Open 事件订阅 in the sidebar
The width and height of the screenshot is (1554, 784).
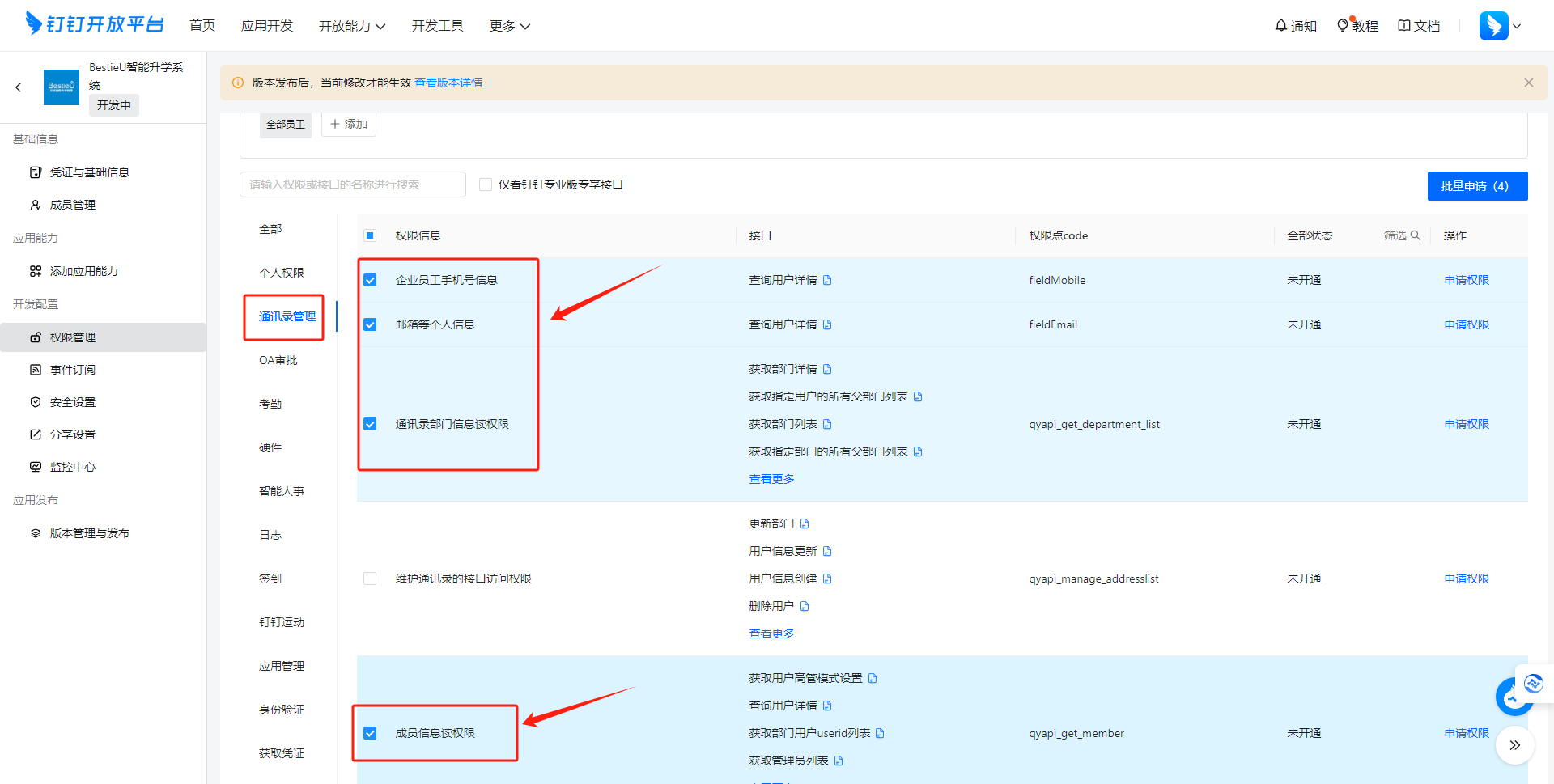(73, 370)
